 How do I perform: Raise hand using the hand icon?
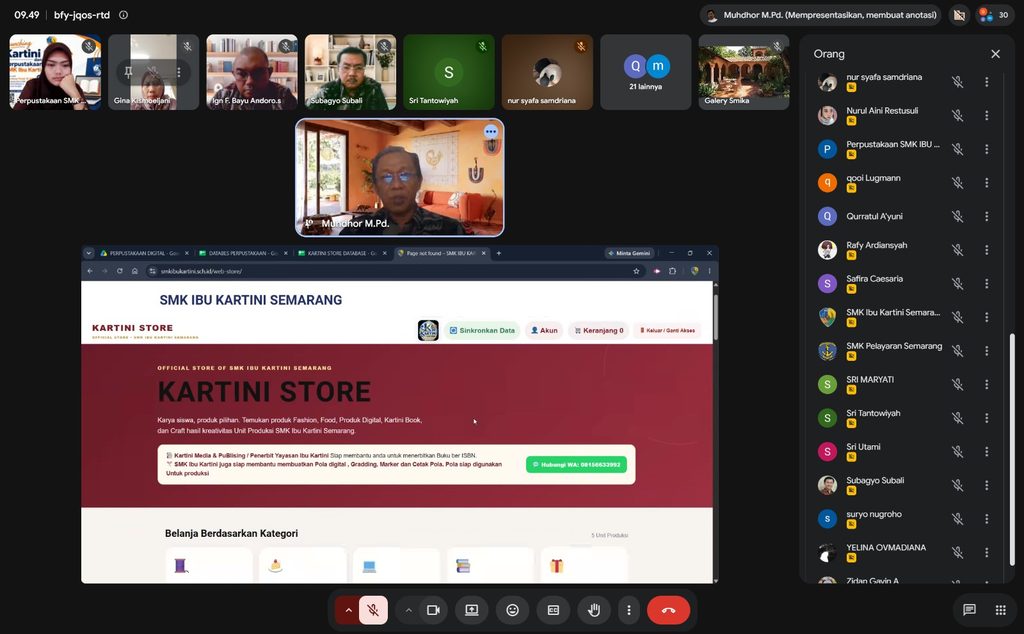tap(594, 610)
